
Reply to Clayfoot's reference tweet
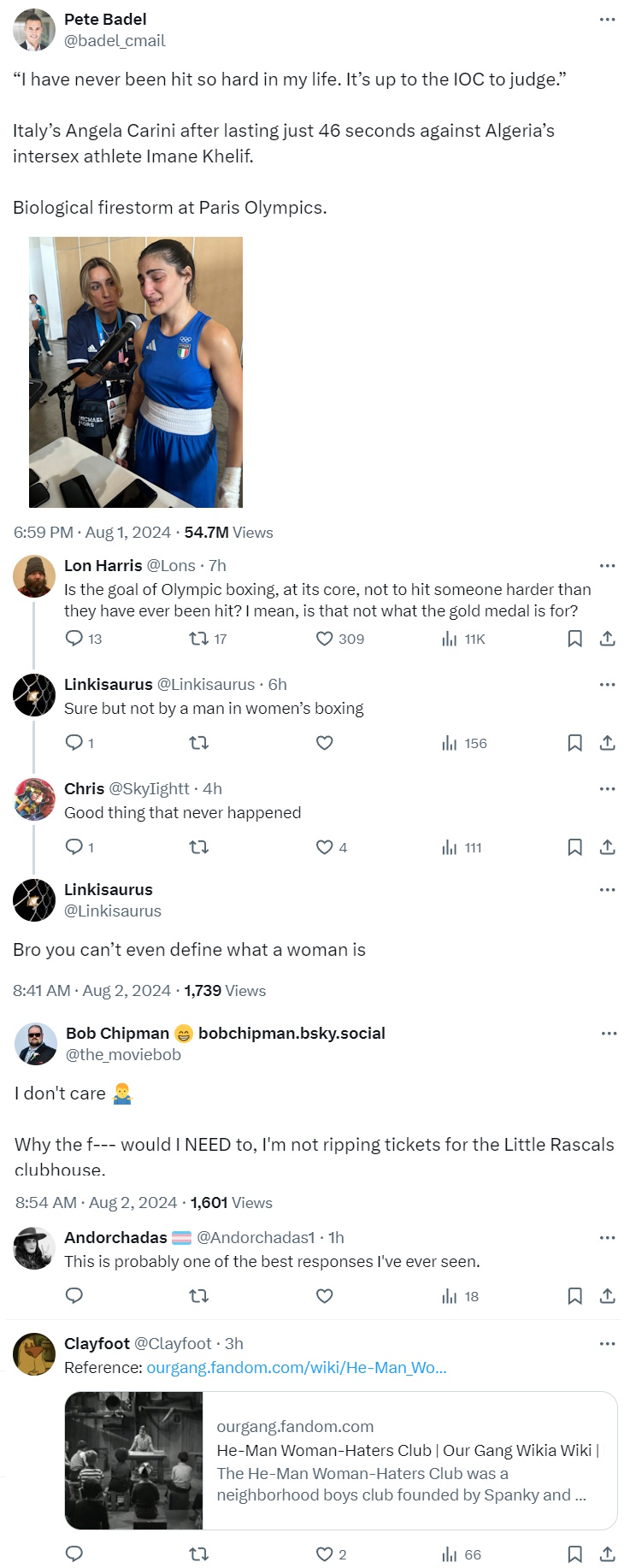click(74, 1554)
